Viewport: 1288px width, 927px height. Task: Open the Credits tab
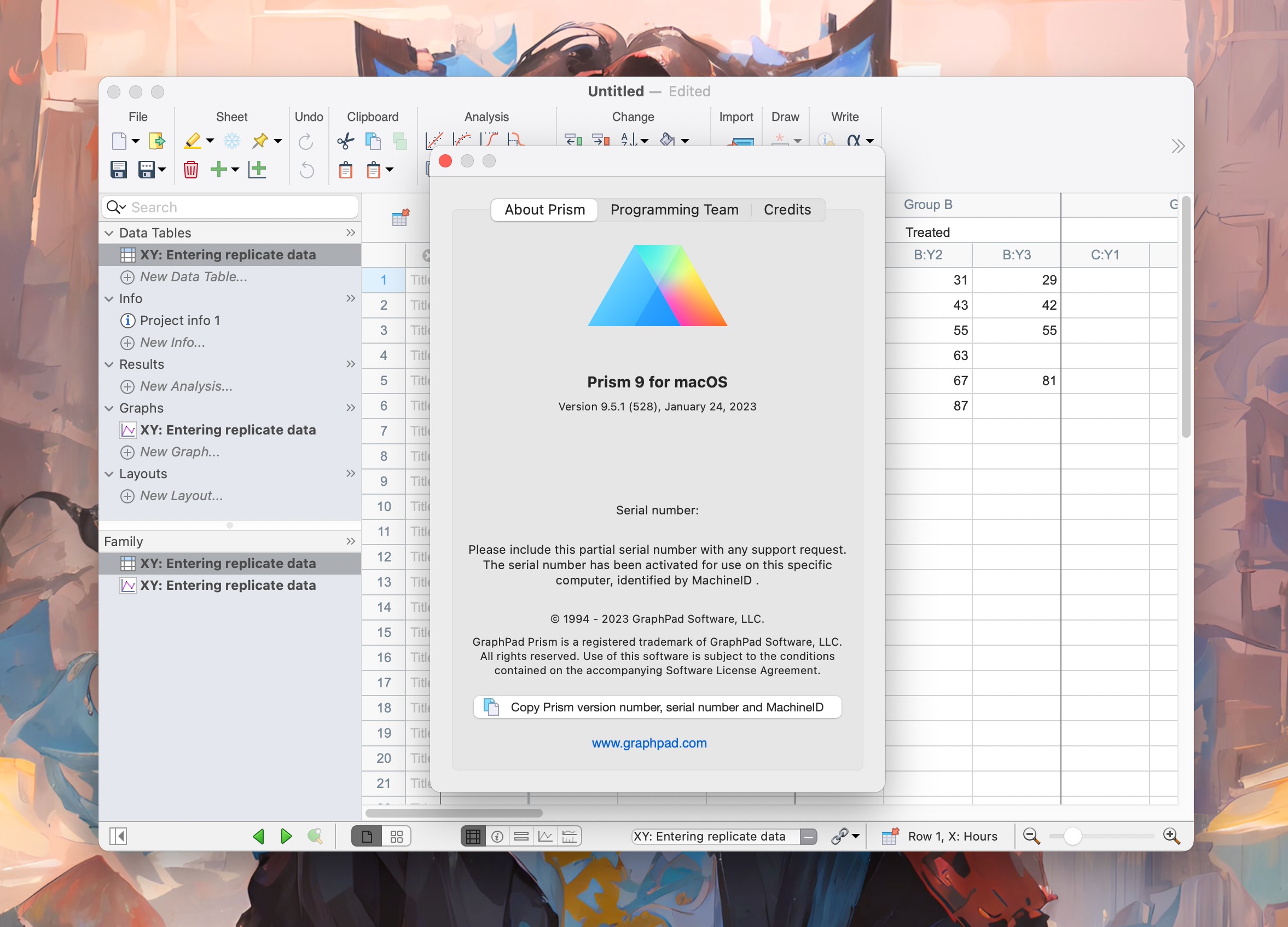(x=787, y=210)
